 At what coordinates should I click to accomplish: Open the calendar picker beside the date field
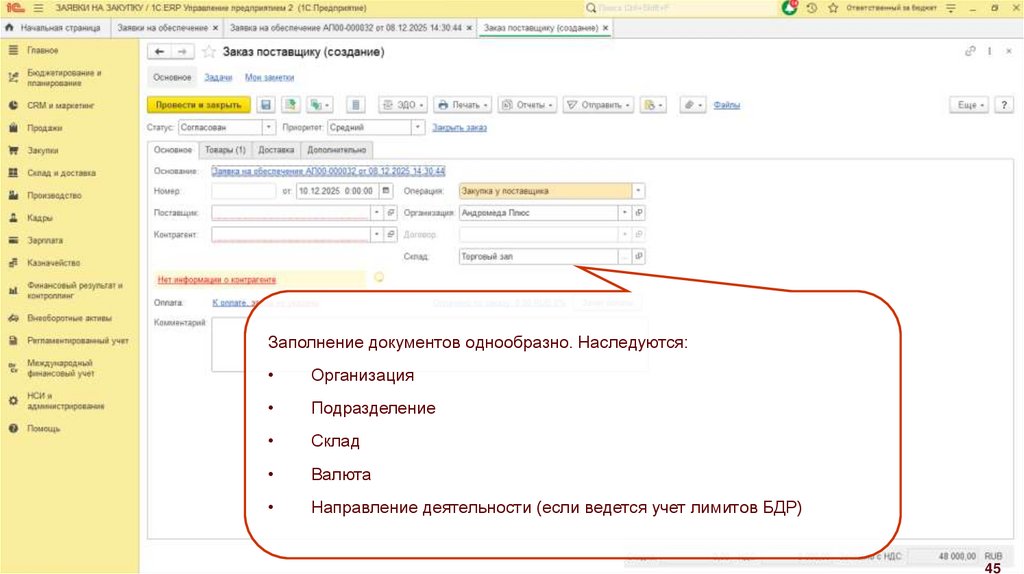coord(383,190)
